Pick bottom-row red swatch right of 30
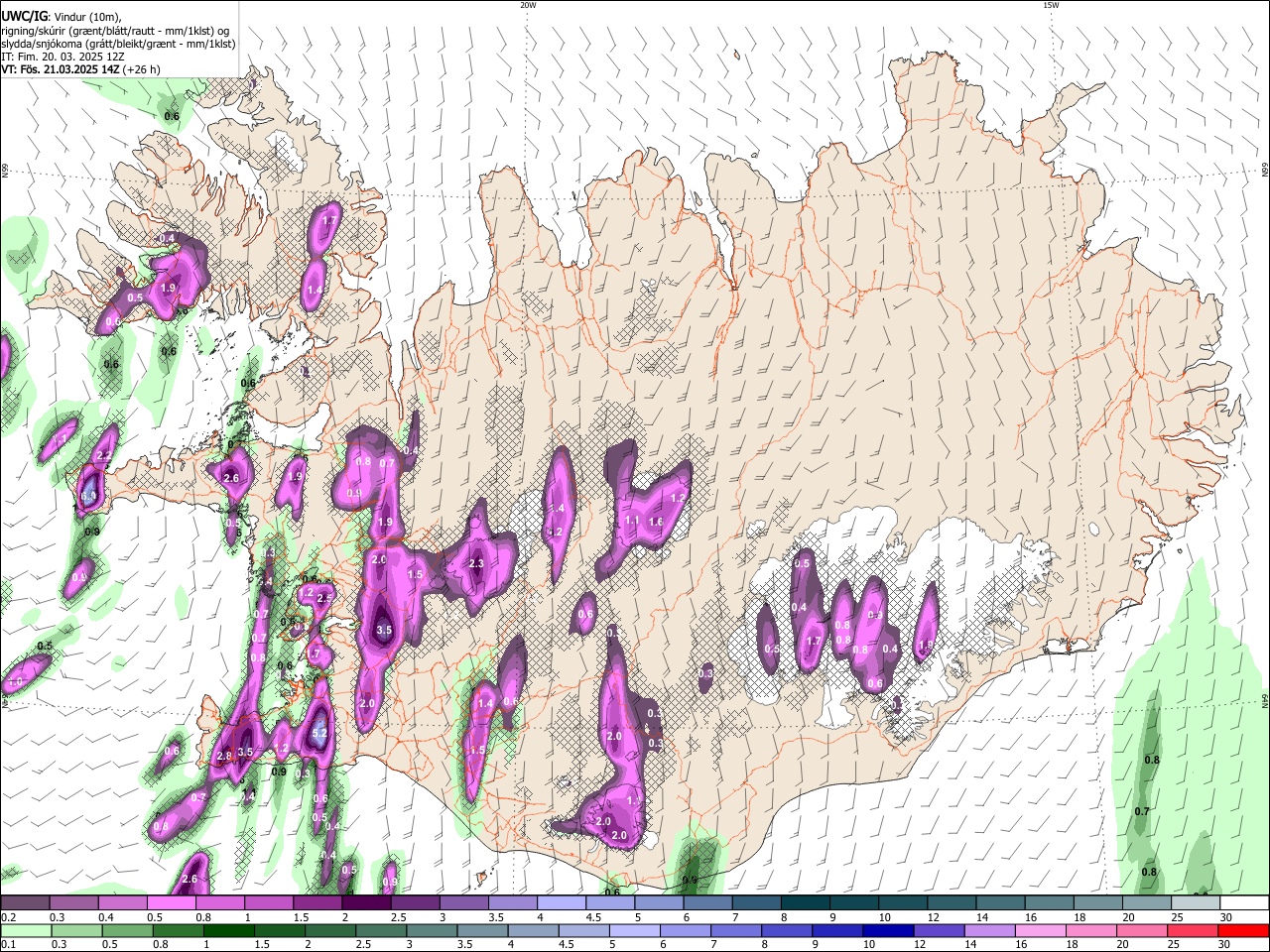Screen dimensions: 1270x952 [1245, 930]
